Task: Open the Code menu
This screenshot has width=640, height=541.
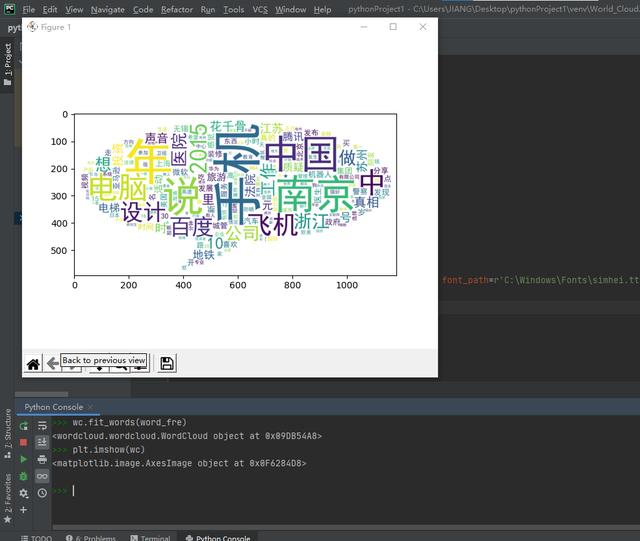Action: [143, 9]
